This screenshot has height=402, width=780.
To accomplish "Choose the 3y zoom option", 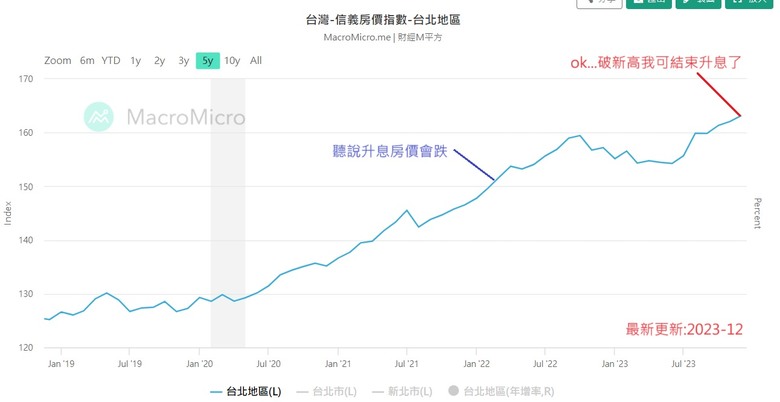I will pyautogui.click(x=184, y=61).
